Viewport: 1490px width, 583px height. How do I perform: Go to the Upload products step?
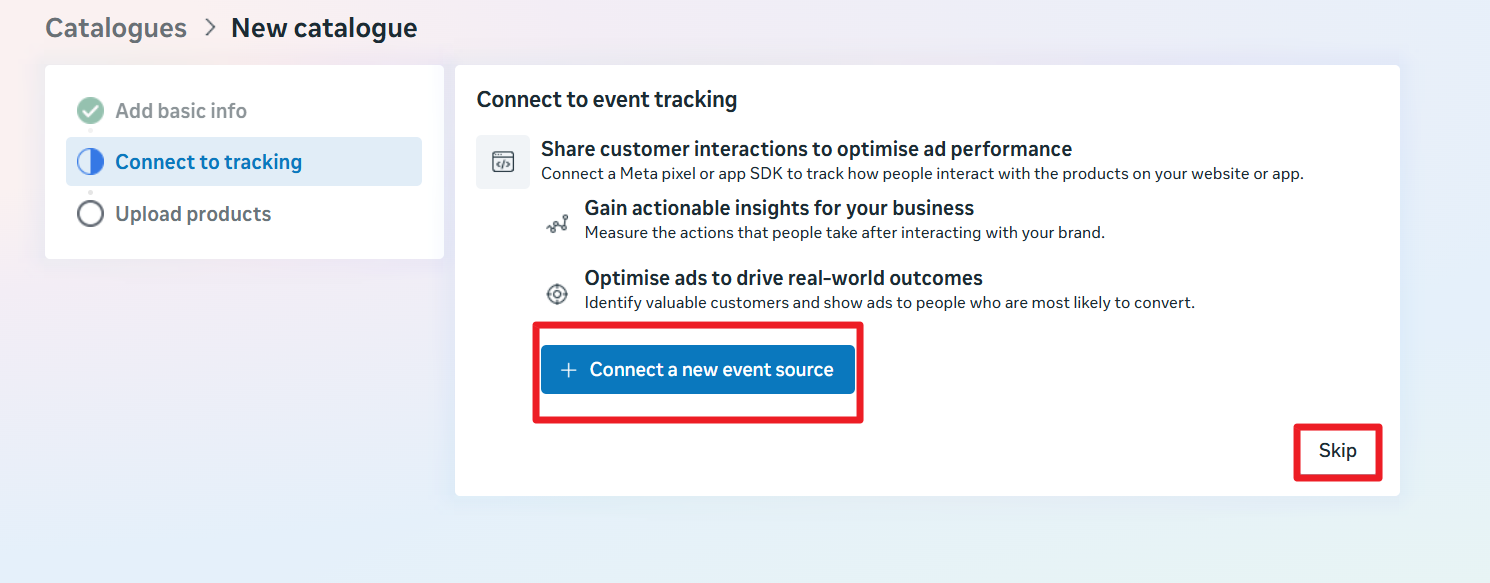[x=193, y=214]
